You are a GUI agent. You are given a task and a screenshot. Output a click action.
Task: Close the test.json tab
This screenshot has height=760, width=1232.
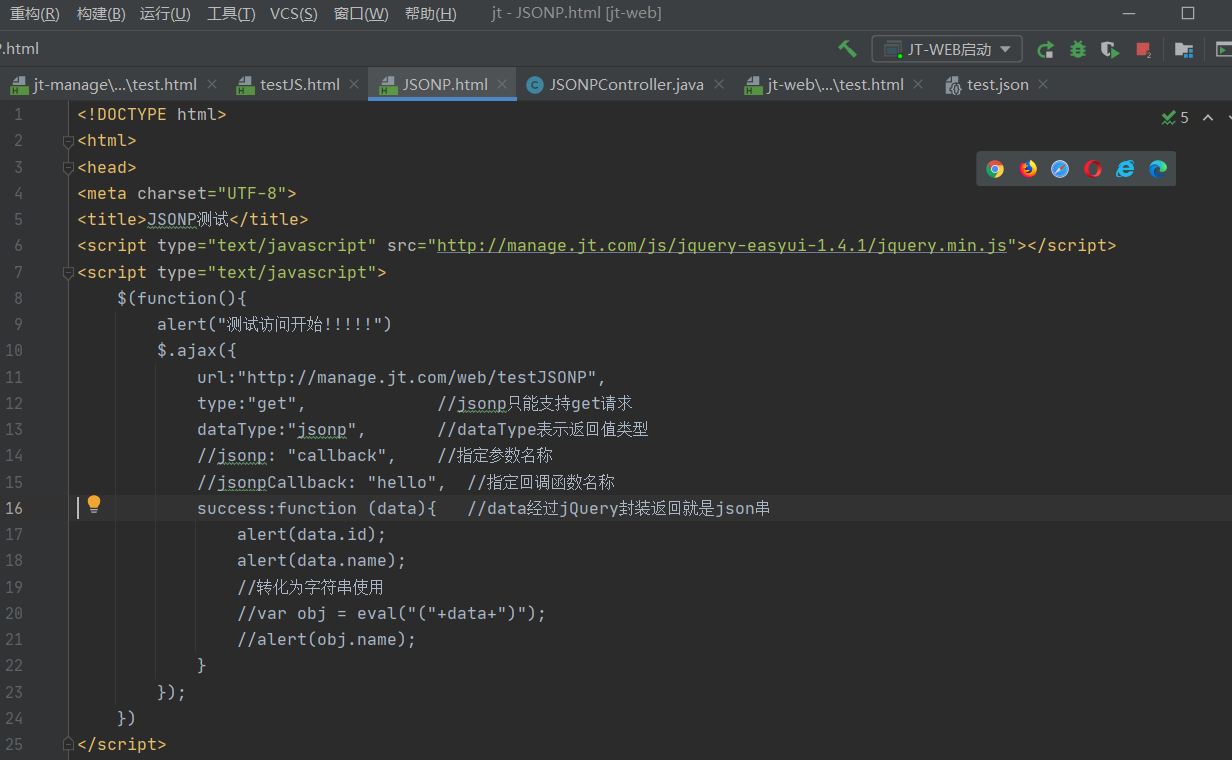[x=1043, y=85]
